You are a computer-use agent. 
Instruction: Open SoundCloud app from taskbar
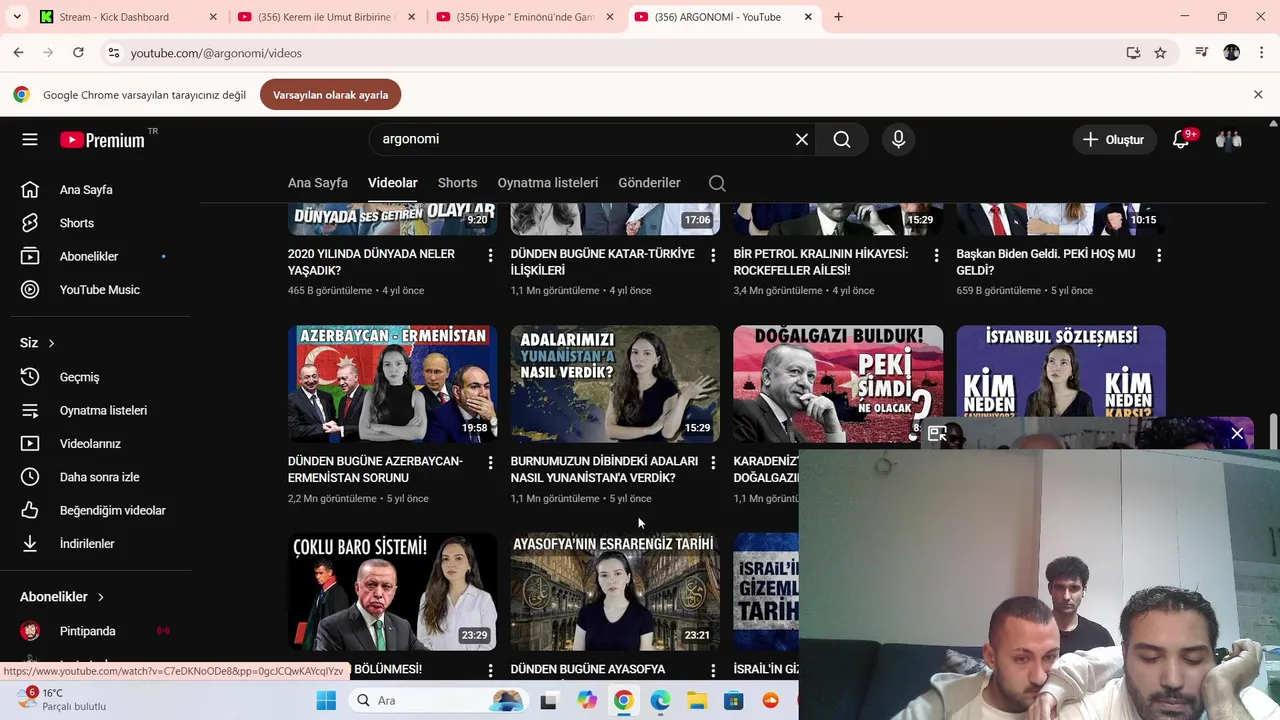click(x=771, y=700)
